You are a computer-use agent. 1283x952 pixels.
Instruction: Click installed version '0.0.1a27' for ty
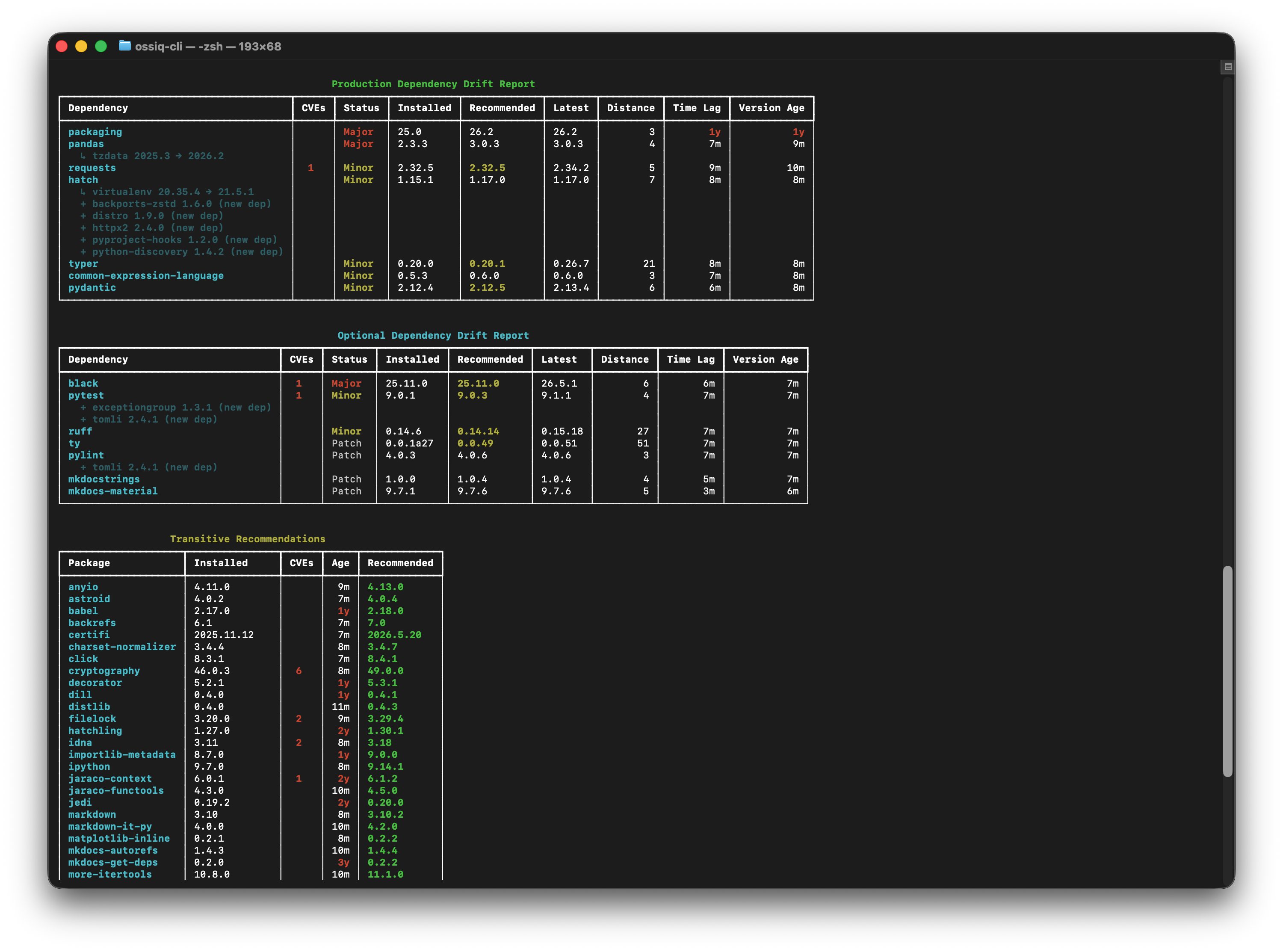click(x=410, y=443)
